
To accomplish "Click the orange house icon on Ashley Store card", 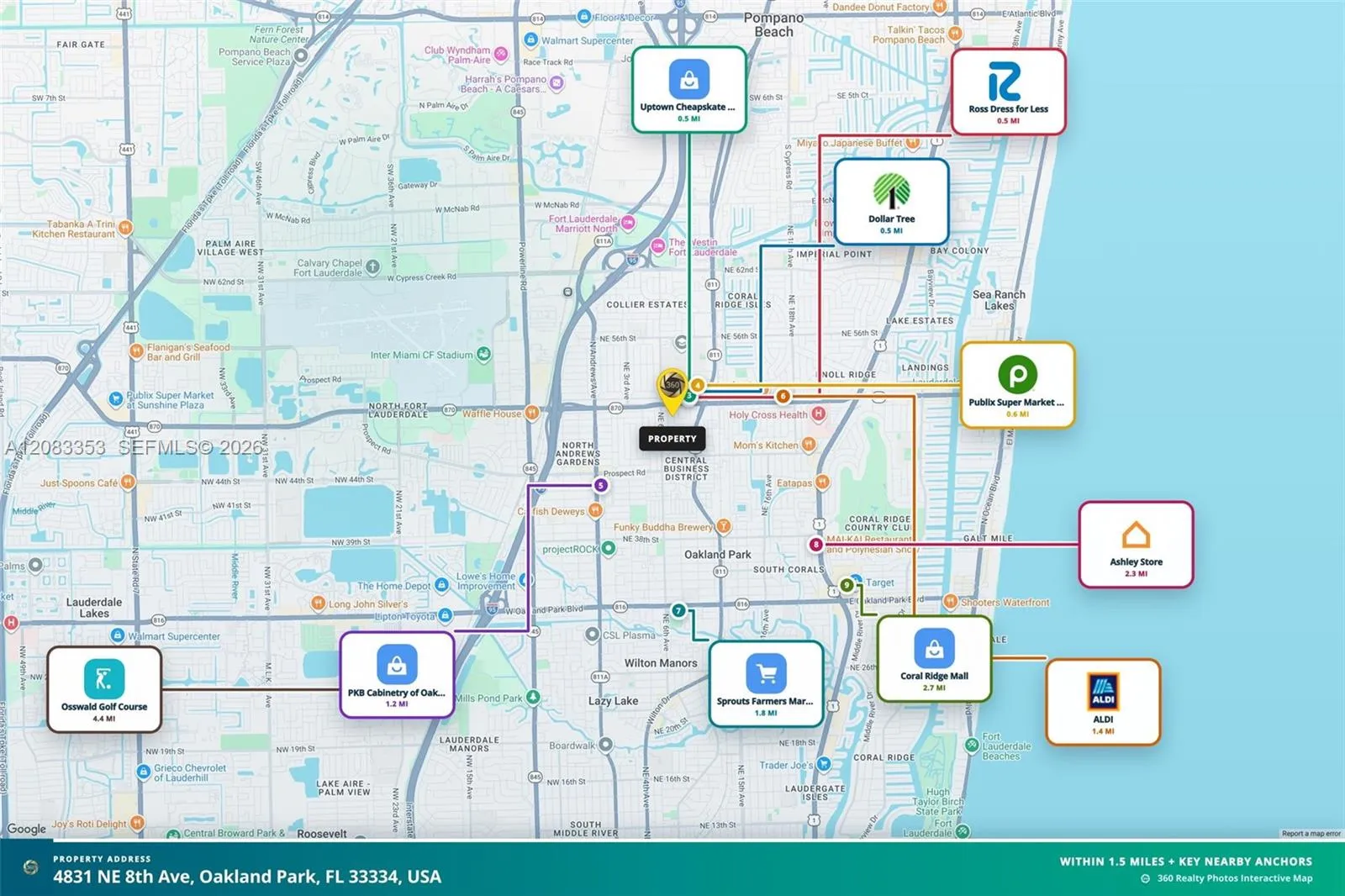I will pyautogui.click(x=1136, y=535).
